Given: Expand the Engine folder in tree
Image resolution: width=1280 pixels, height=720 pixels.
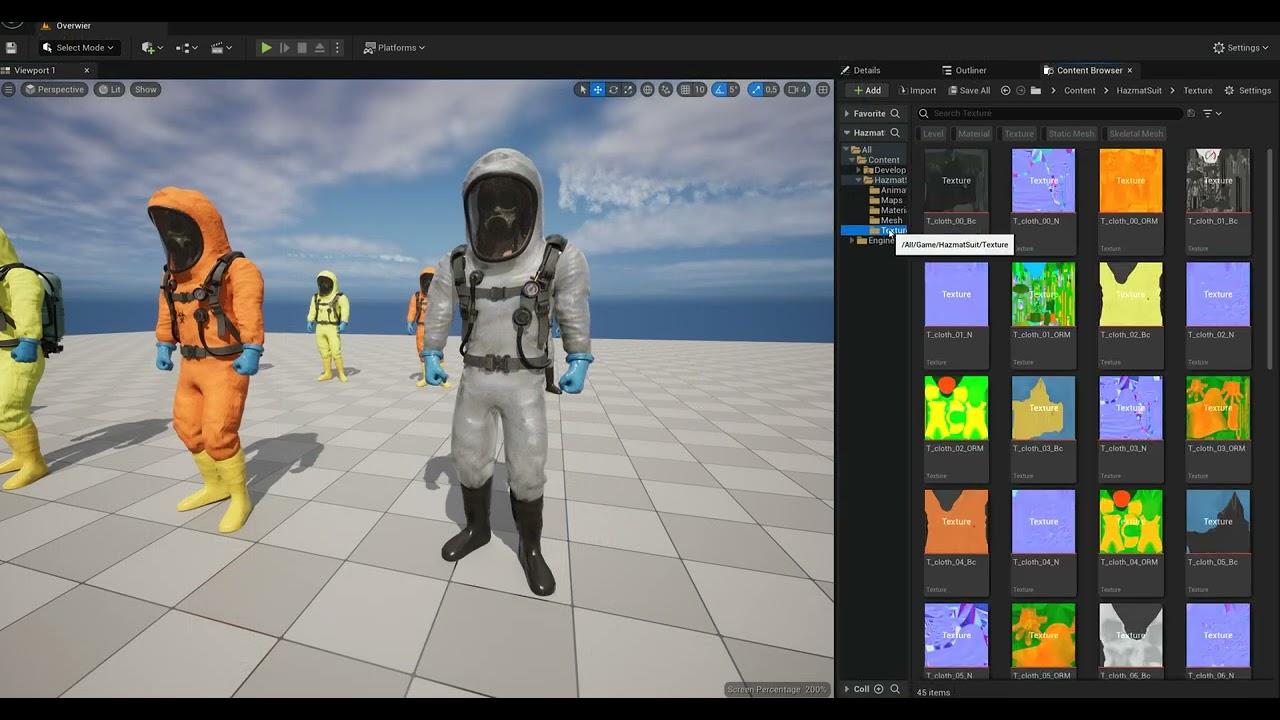Looking at the screenshot, I should pyautogui.click(x=852, y=240).
